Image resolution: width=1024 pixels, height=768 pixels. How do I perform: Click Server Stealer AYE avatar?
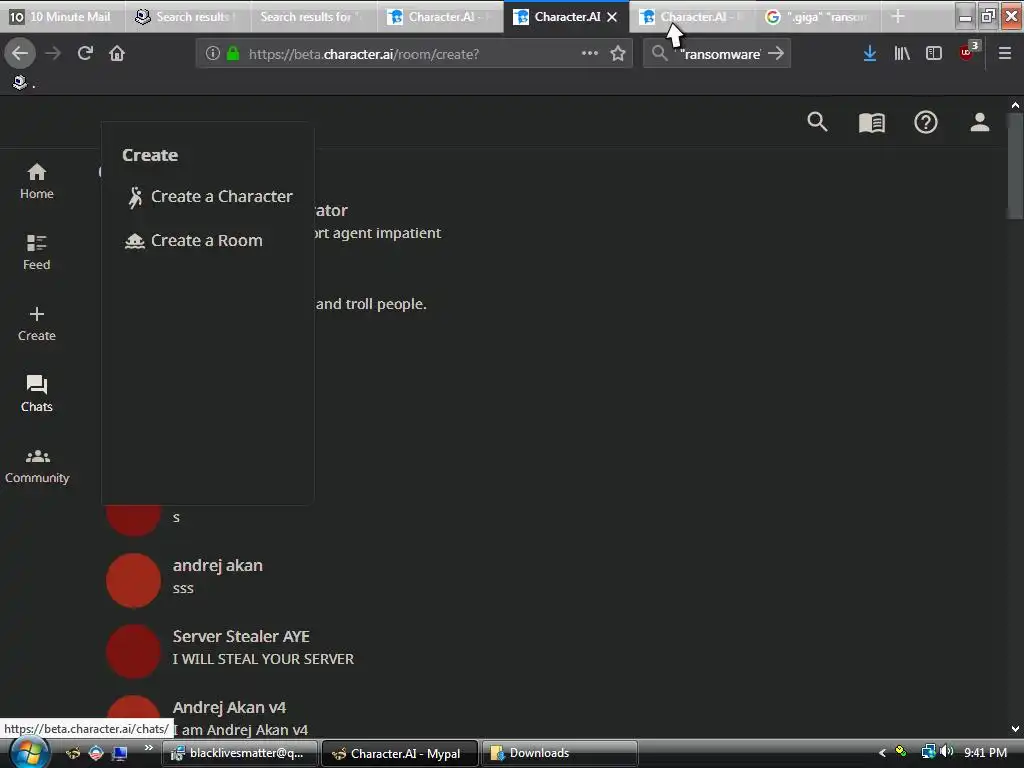coord(133,651)
